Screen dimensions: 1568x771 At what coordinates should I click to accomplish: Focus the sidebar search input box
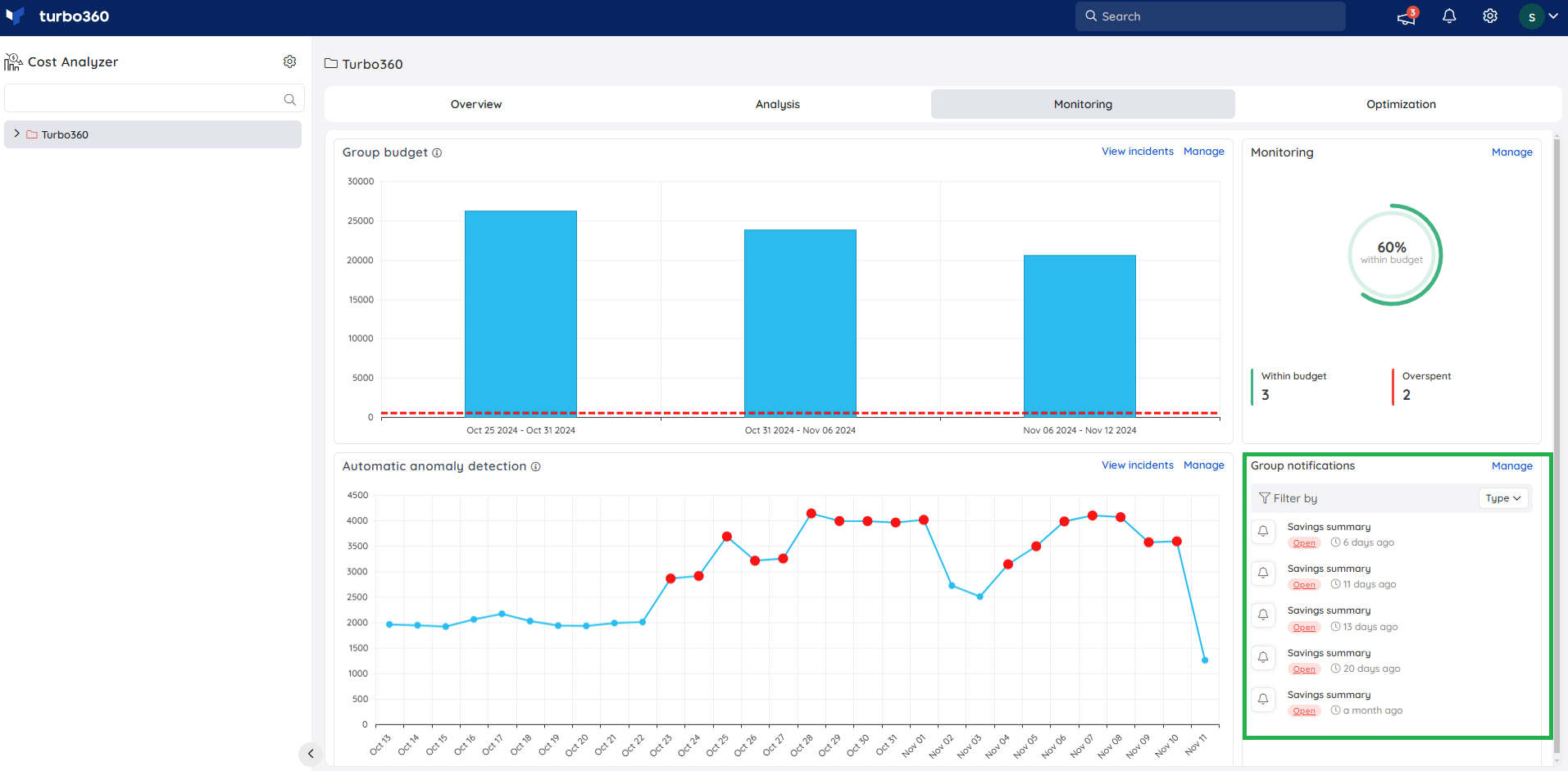[154, 98]
